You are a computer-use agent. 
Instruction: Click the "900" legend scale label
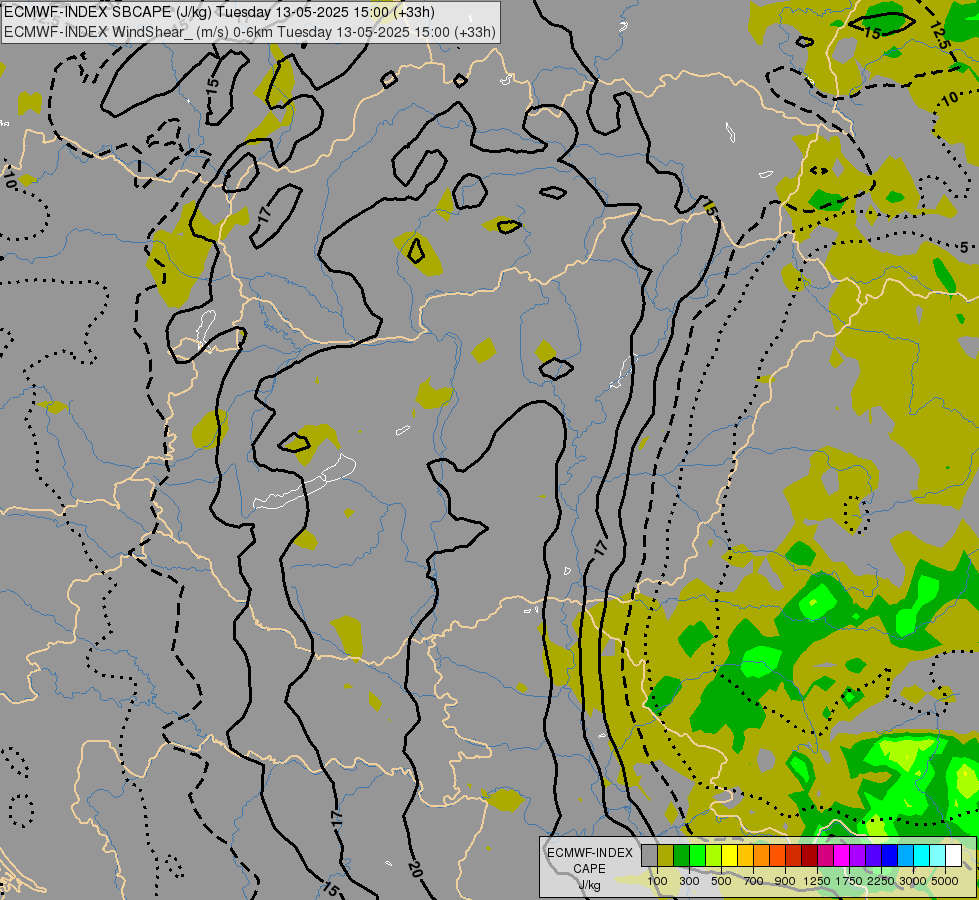785,881
